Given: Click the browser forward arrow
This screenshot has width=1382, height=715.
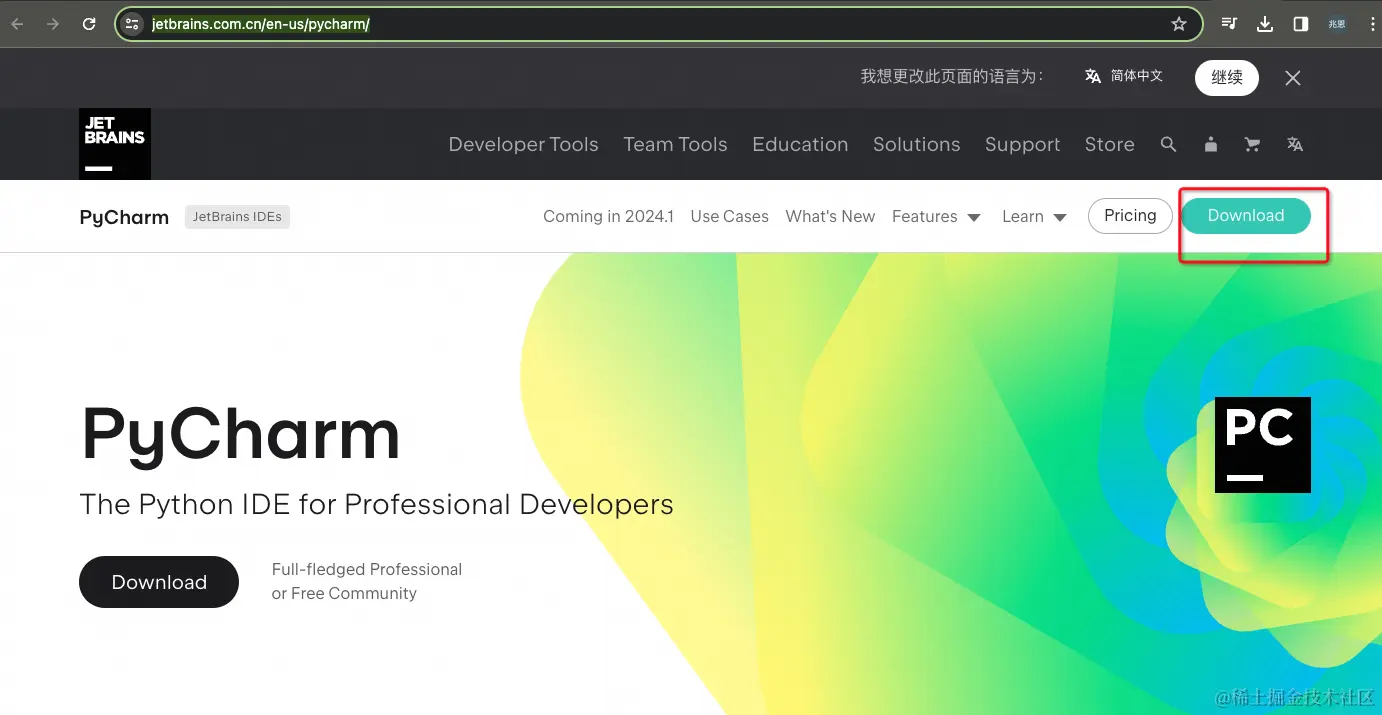Looking at the screenshot, I should (x=53, y=24).
